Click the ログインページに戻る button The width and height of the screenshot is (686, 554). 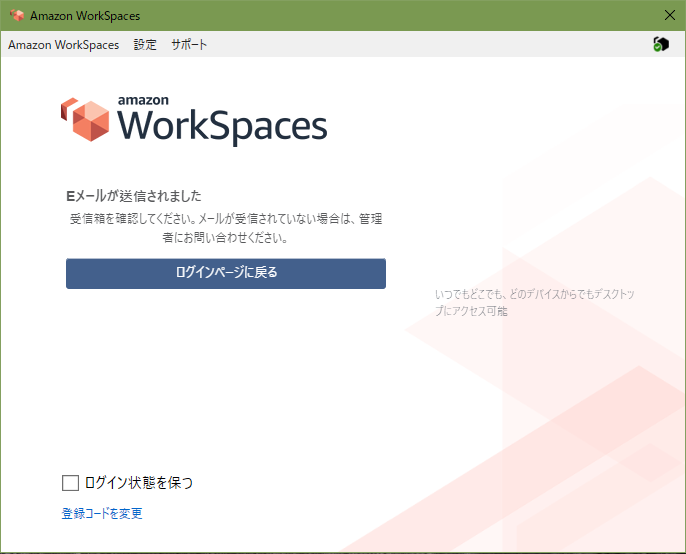(x=226, y=273)
